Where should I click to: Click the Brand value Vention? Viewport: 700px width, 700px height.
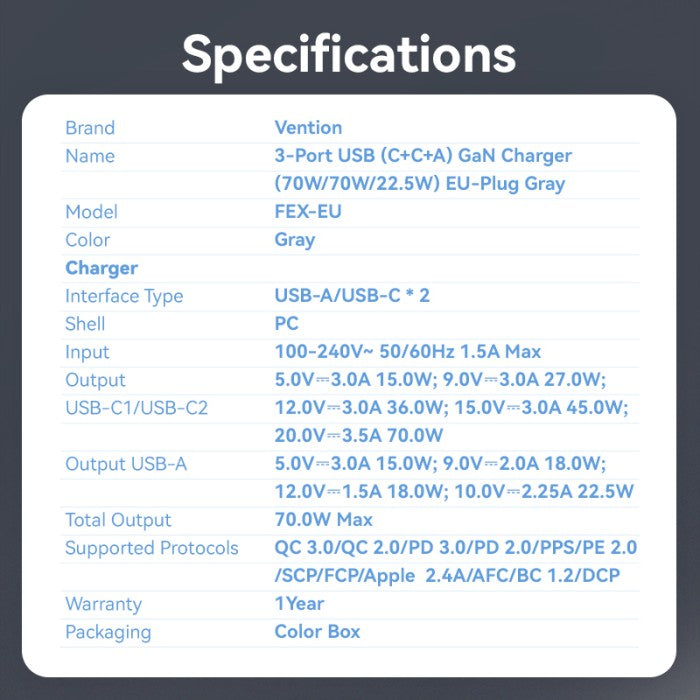tap(308, 128)
